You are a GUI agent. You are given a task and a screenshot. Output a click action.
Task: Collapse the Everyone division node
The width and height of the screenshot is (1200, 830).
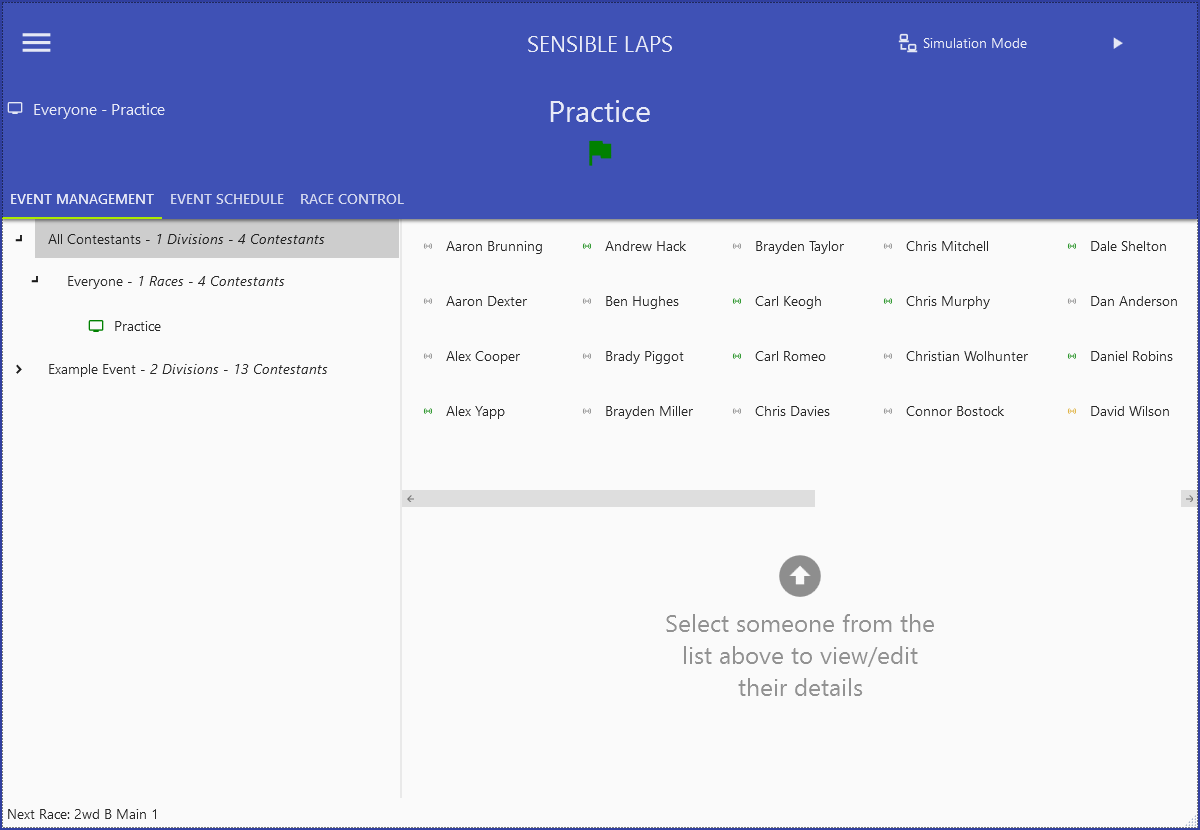click(35, 281)
